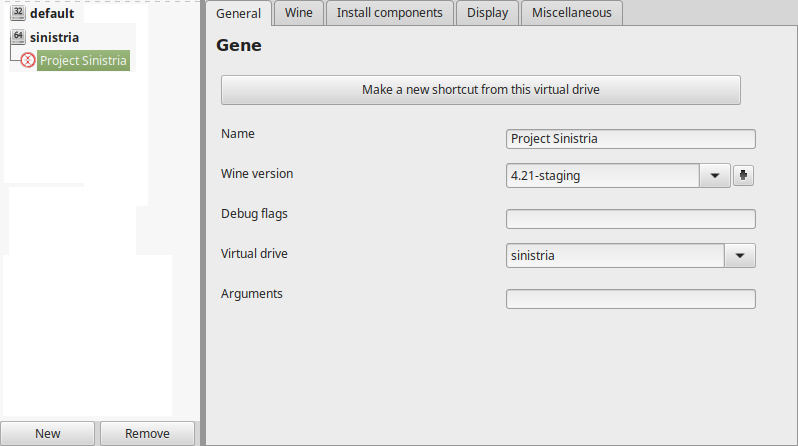Click the red error icon next to Project Sinistria
798x446 pixels.
[28, 61]
